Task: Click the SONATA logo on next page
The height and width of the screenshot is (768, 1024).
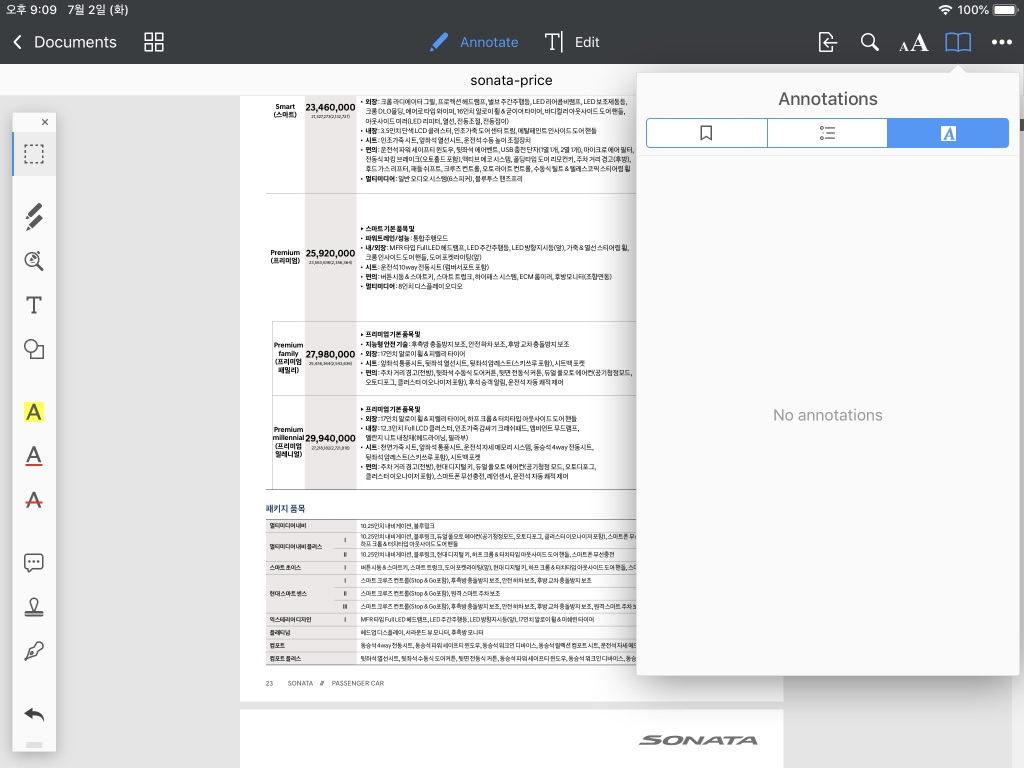Action: pyautogui.click(x=698, y=740)
